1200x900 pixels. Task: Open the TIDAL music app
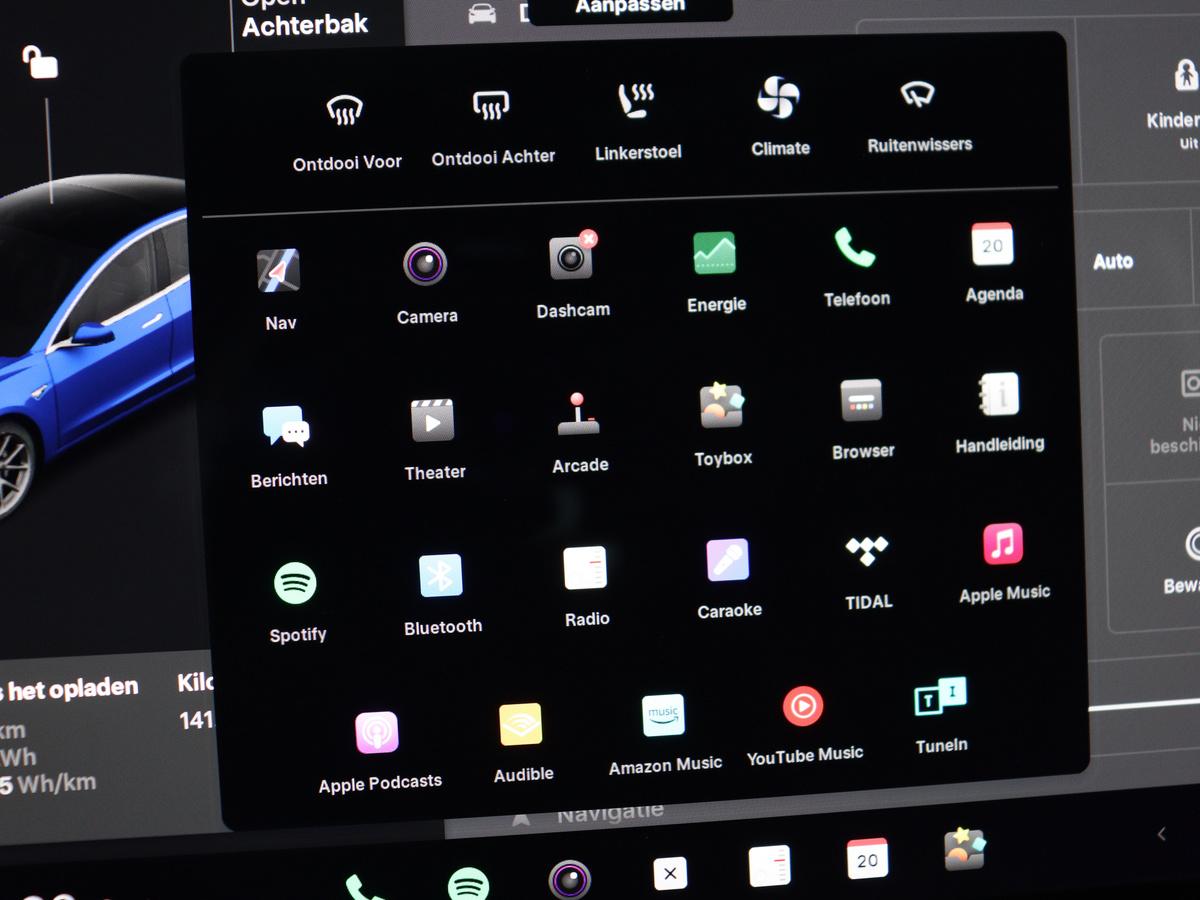(867, 552)
